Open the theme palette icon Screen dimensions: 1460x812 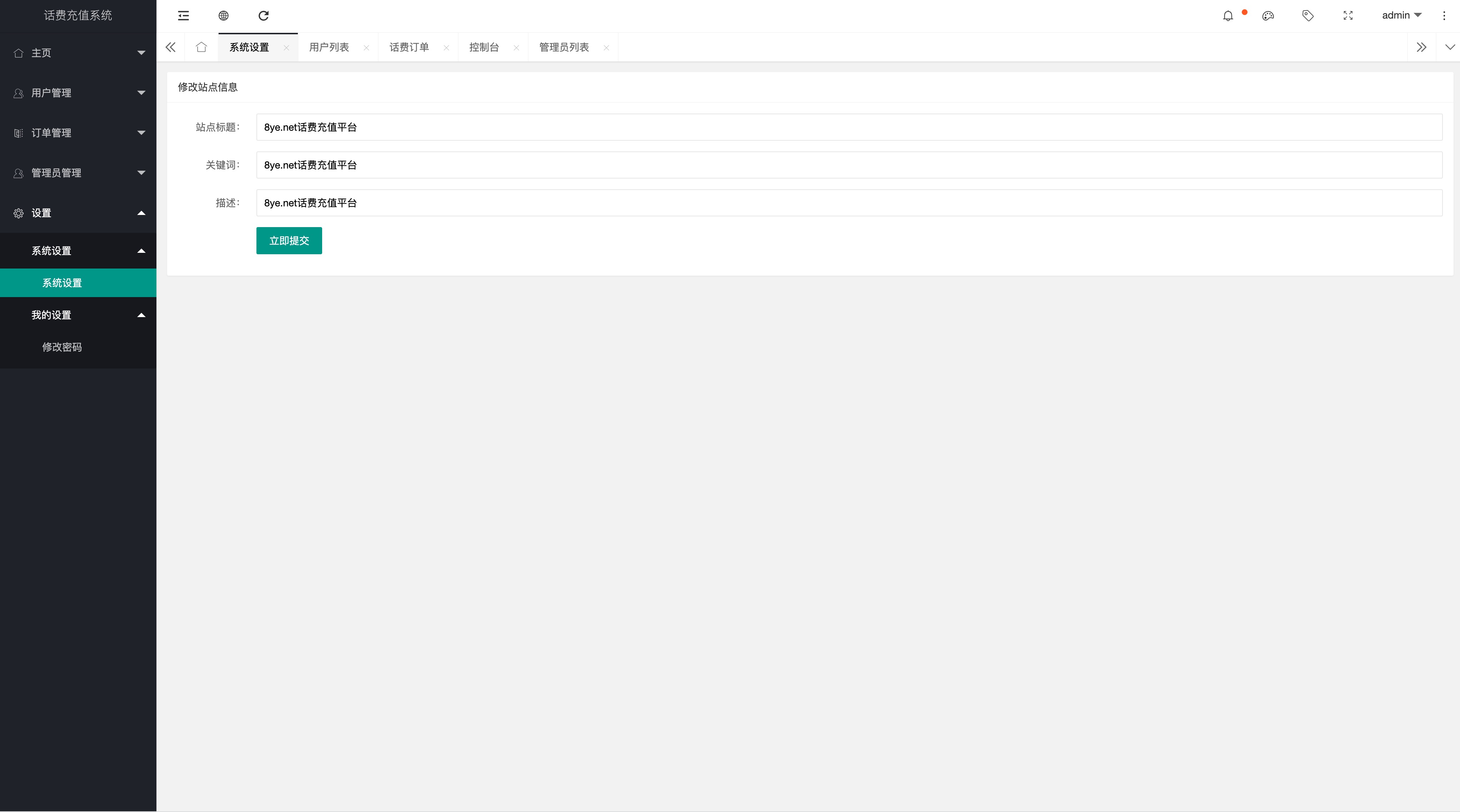tap(1268, 16)
